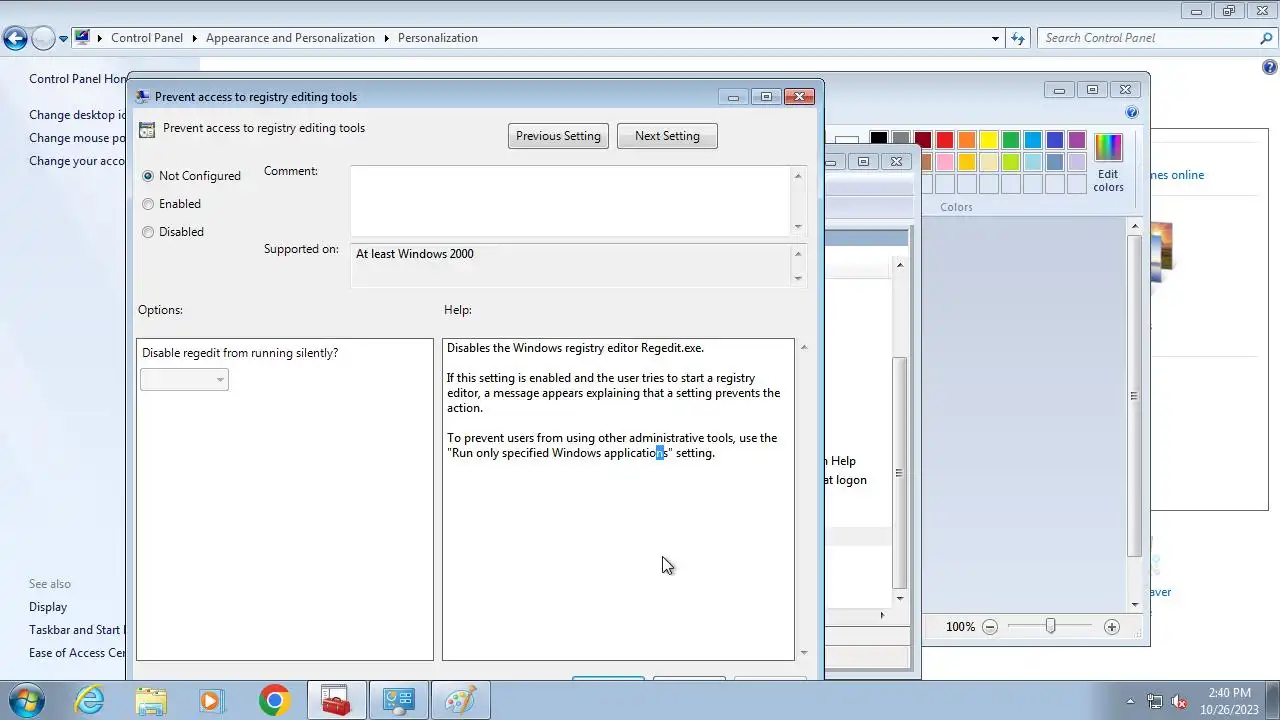1280x720 pixels.
Task: Open Windows Explorer from the taskbar
Action: pyautogui.click(x=151, y=700)
